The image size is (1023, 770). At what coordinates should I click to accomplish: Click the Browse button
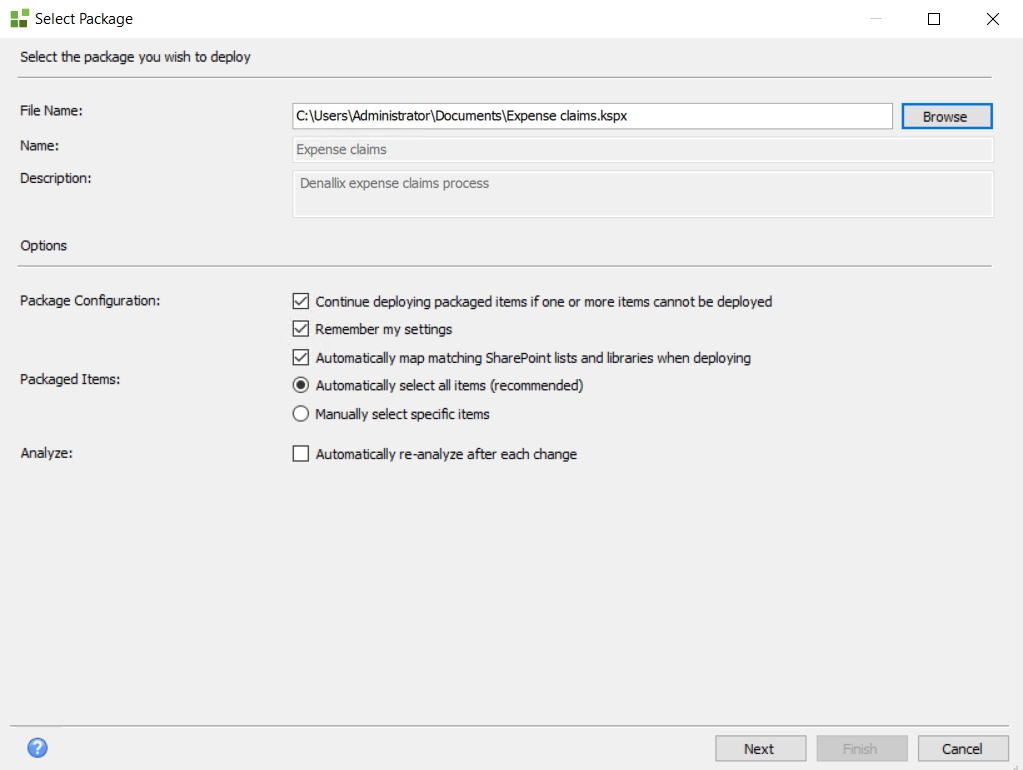[946, 115]
